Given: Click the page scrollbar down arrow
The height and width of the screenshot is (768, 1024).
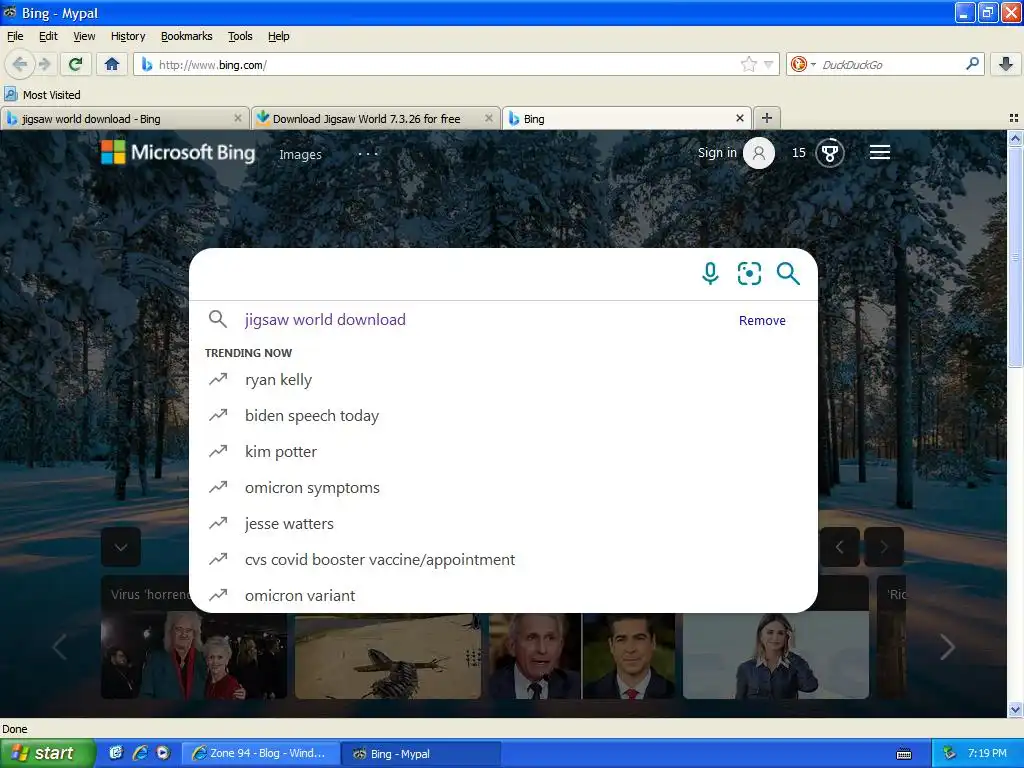Looking at the screenshot, I should pos(1015,710).
